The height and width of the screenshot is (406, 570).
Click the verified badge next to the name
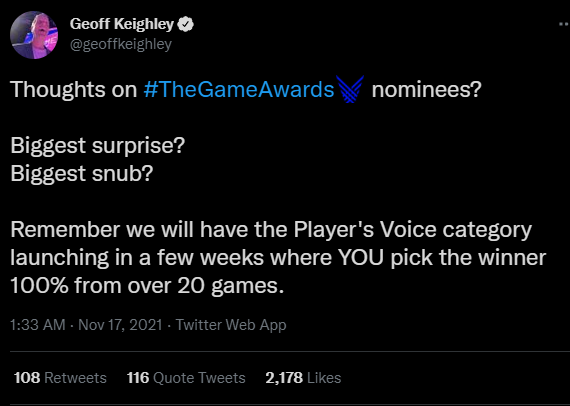click(185, 24)
